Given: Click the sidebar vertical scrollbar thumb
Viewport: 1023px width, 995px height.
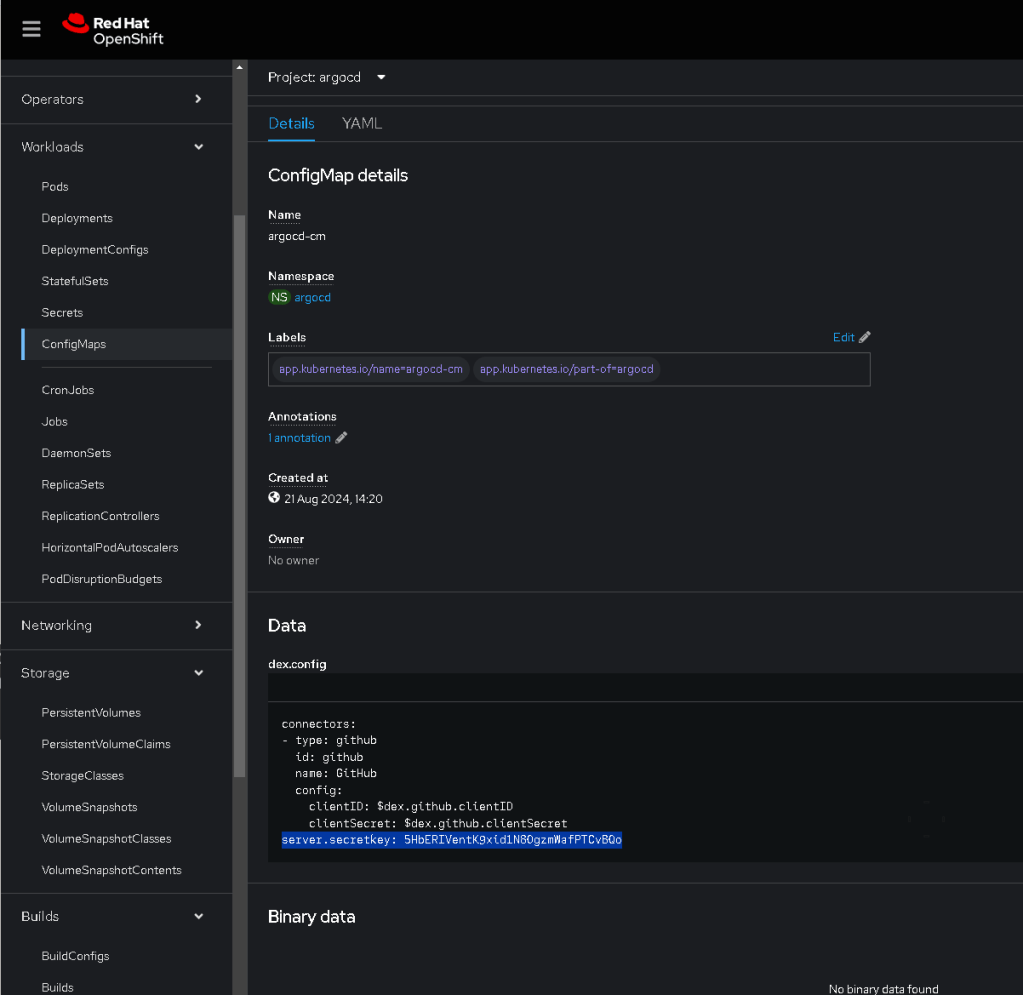Looking at the screenshot, I should click(239, 496).
